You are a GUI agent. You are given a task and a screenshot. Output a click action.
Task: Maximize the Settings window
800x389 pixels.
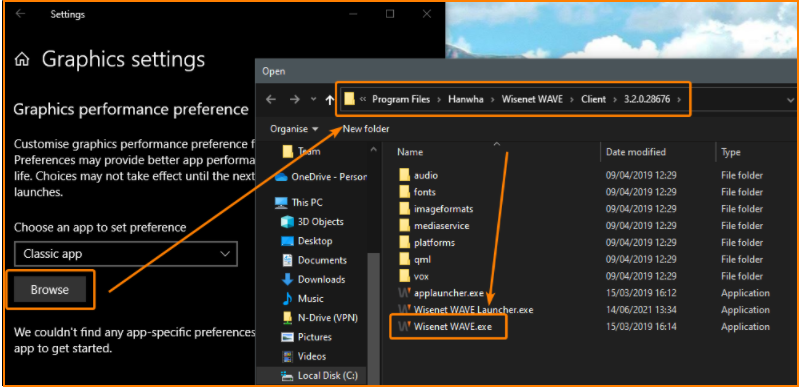(390, 14)
